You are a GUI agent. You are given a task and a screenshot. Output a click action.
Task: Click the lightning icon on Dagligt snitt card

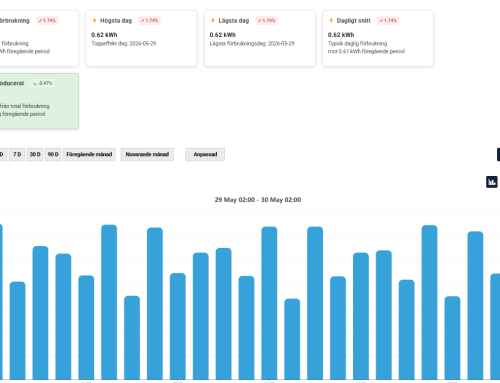click(331, 20)
